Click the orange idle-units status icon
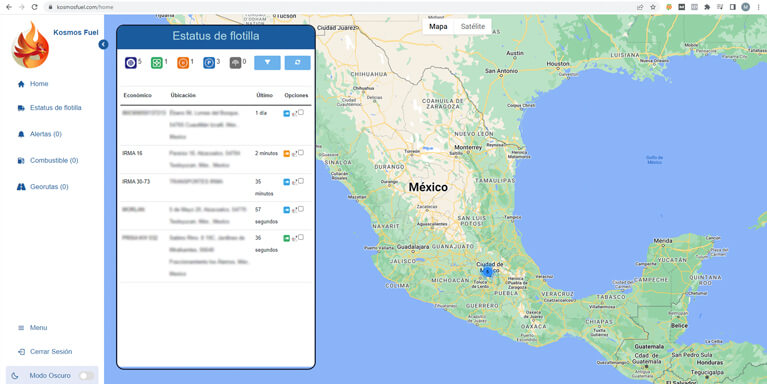Screen dimensions: 767x384 183,63
